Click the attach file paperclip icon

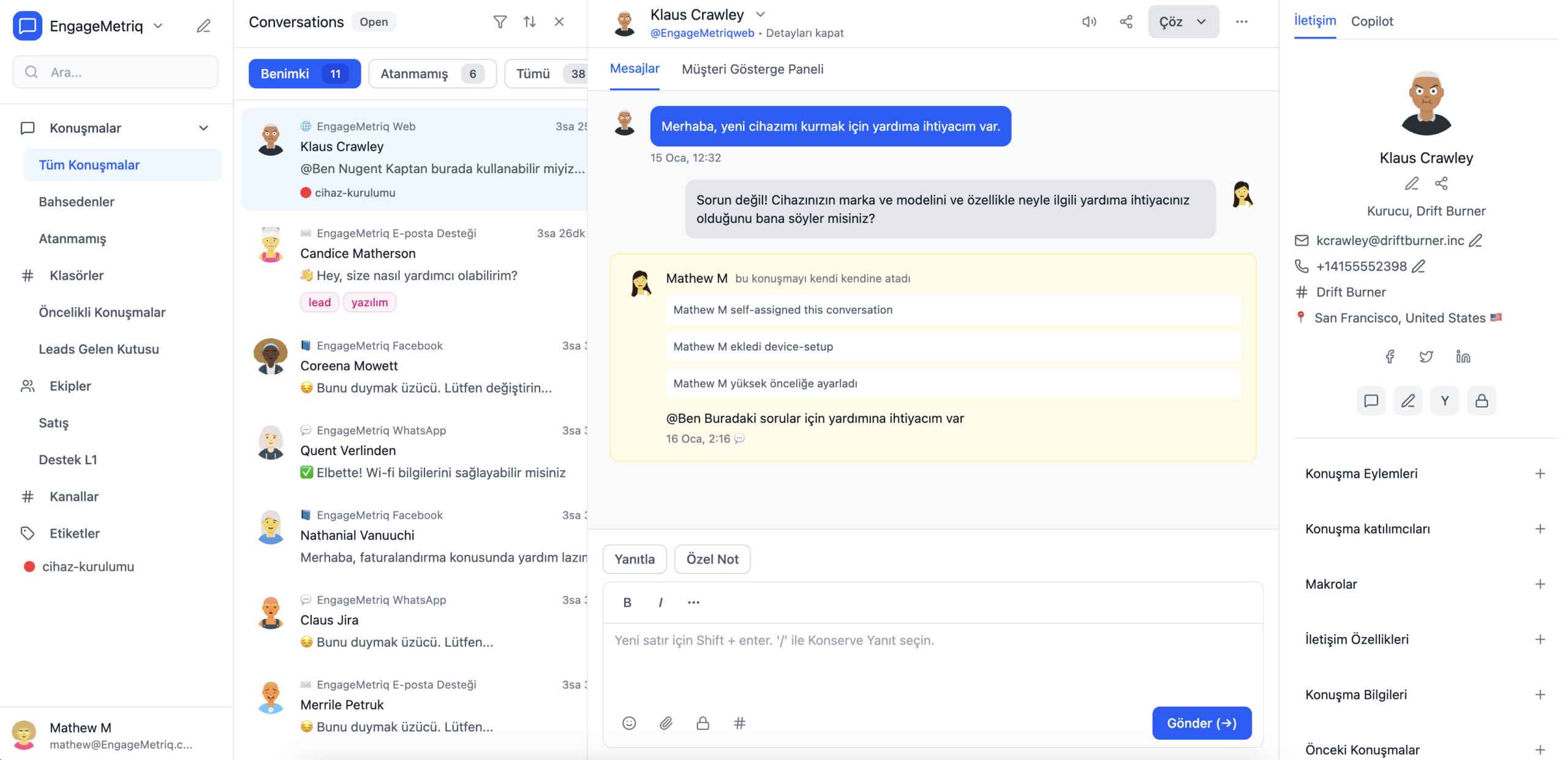pyautogui.click(x=666, y=723)
